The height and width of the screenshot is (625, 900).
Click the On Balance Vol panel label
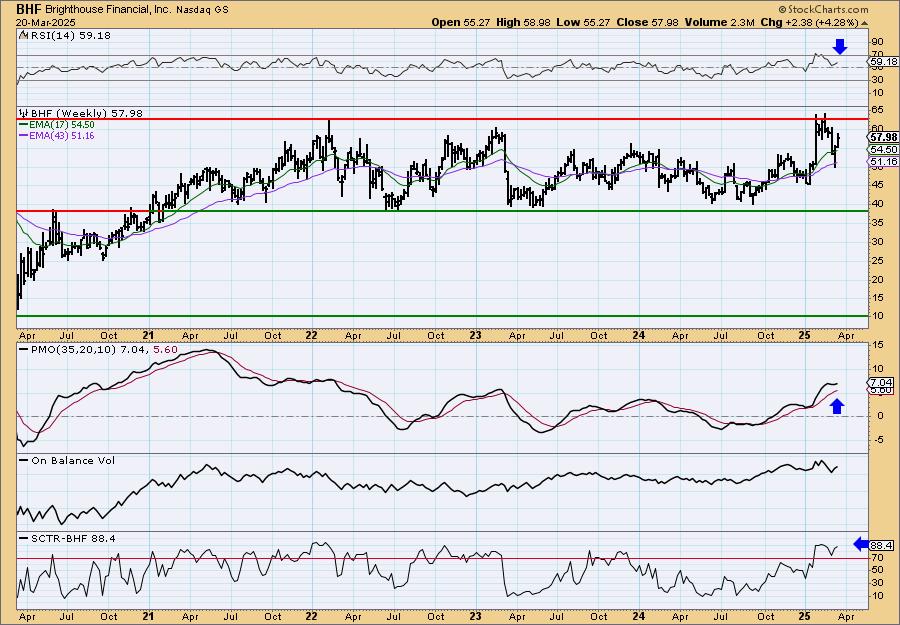(x=72, y=460)
